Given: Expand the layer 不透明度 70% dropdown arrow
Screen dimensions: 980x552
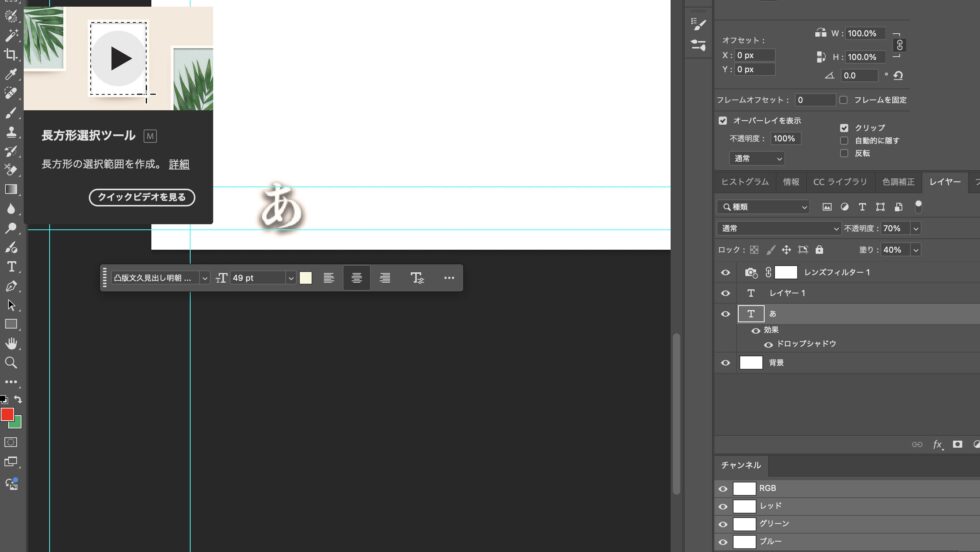Looking at the screenshot, I should 915,229.
